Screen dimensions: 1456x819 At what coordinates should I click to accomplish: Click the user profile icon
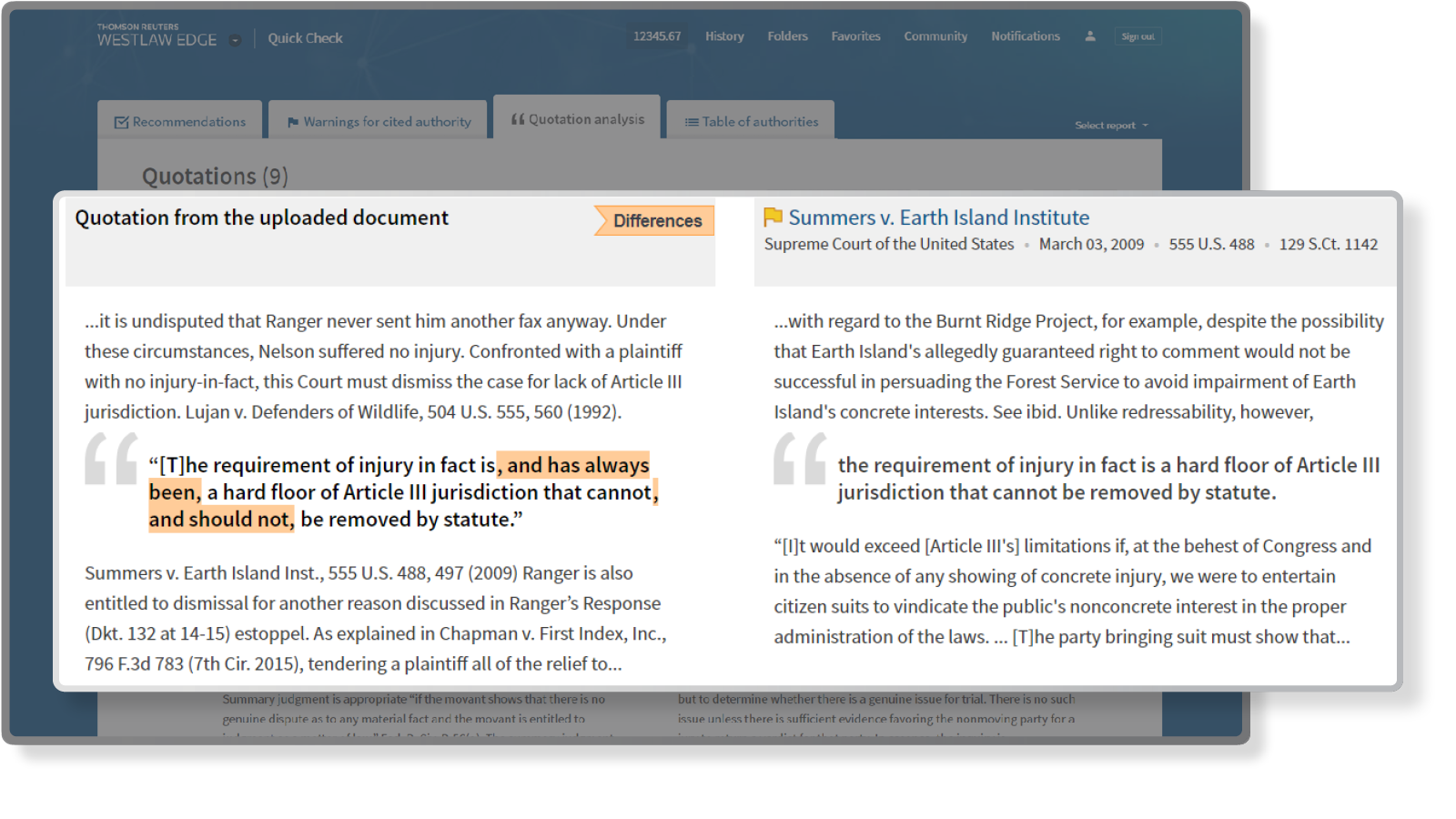[1090, 36]
